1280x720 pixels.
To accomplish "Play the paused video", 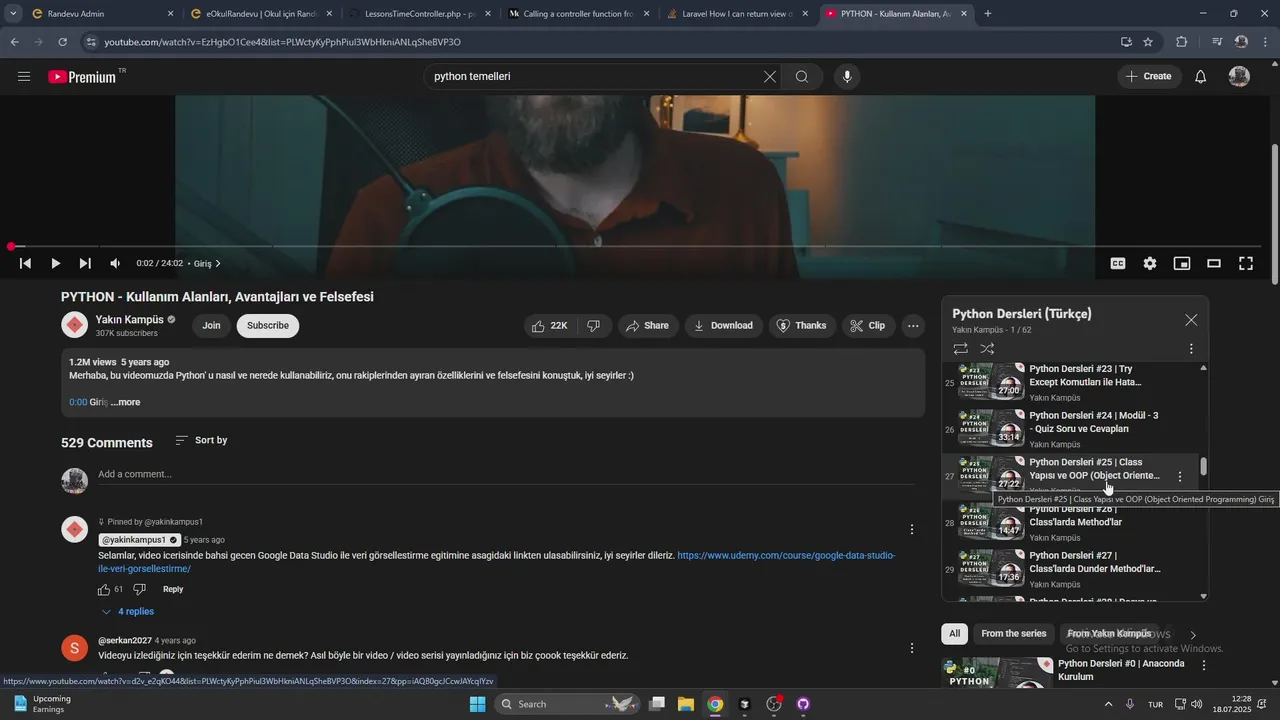I will [55, 263].
